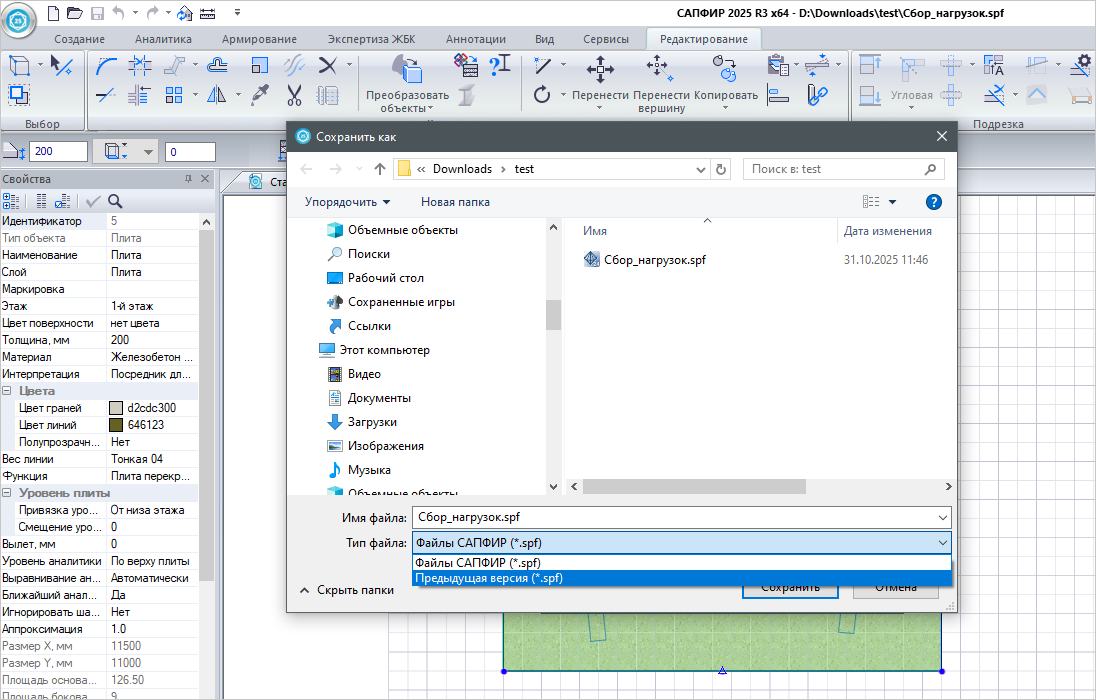
Task: Click the thickness field showing 200 in toolbar
Action: coord(59,152)
